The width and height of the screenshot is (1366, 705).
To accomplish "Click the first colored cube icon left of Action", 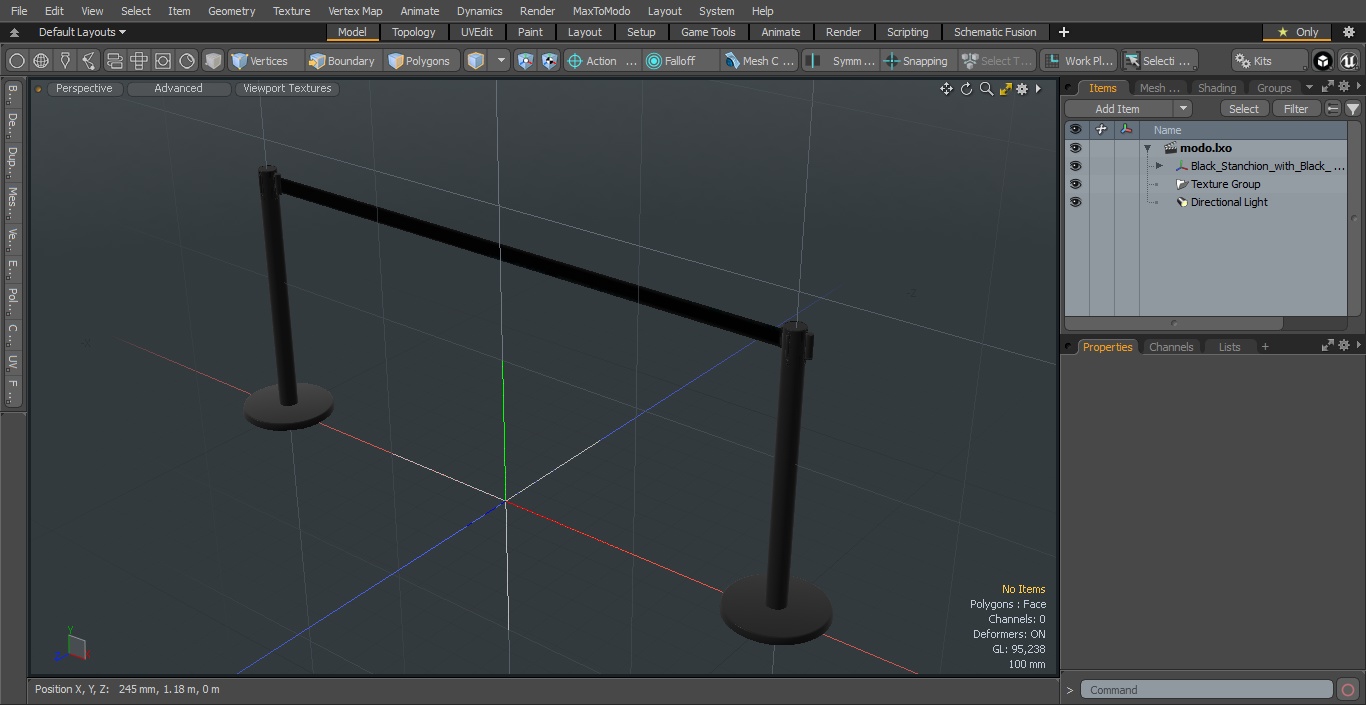I will (x=526, y=61).
